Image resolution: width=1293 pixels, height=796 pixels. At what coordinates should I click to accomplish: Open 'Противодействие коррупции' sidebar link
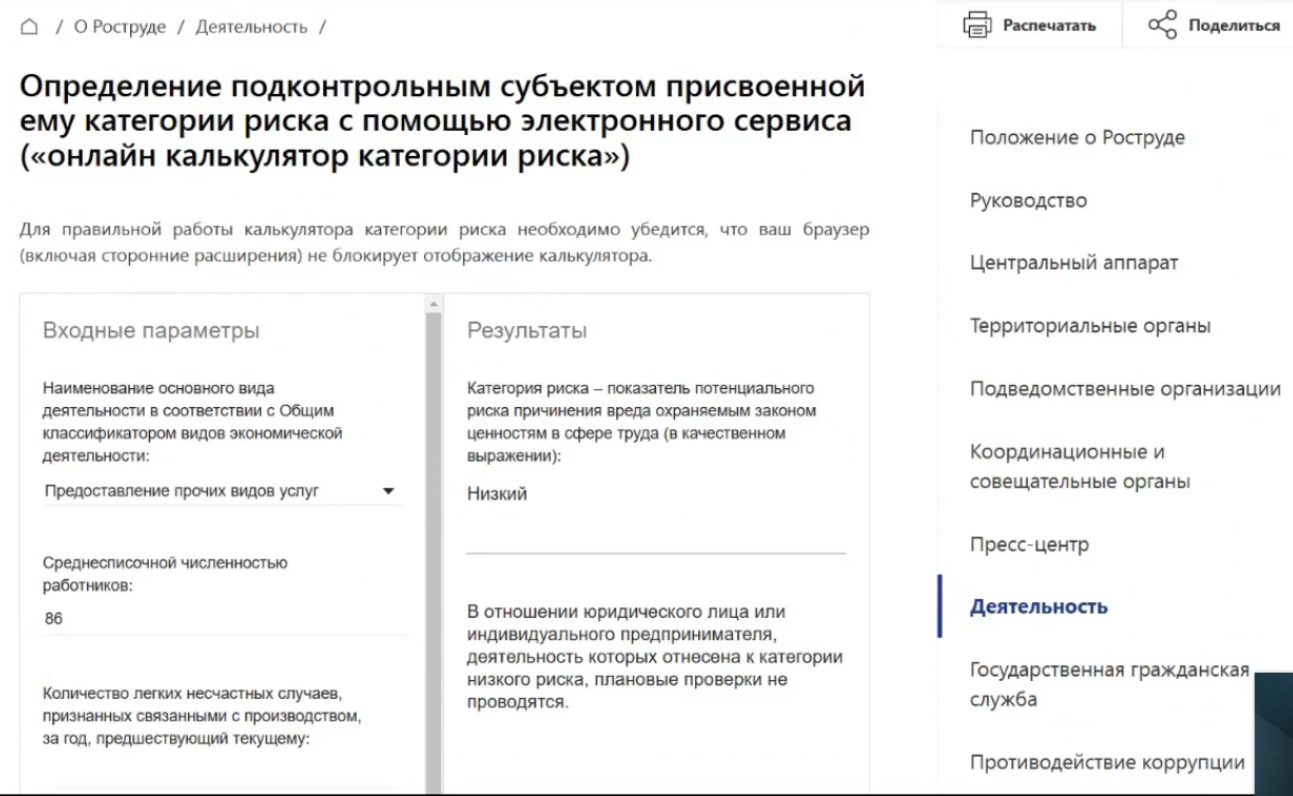pyautogui.click(x=1107, y=763)
